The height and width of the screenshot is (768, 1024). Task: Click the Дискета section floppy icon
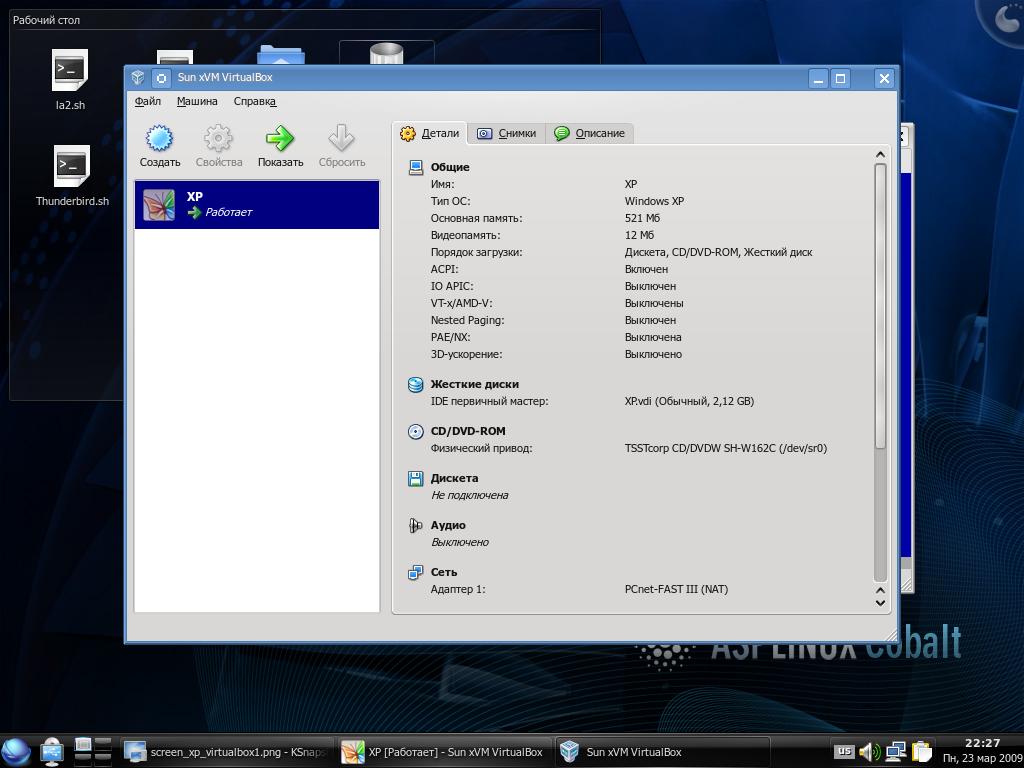pyautogui.click(x=415, y=478)
